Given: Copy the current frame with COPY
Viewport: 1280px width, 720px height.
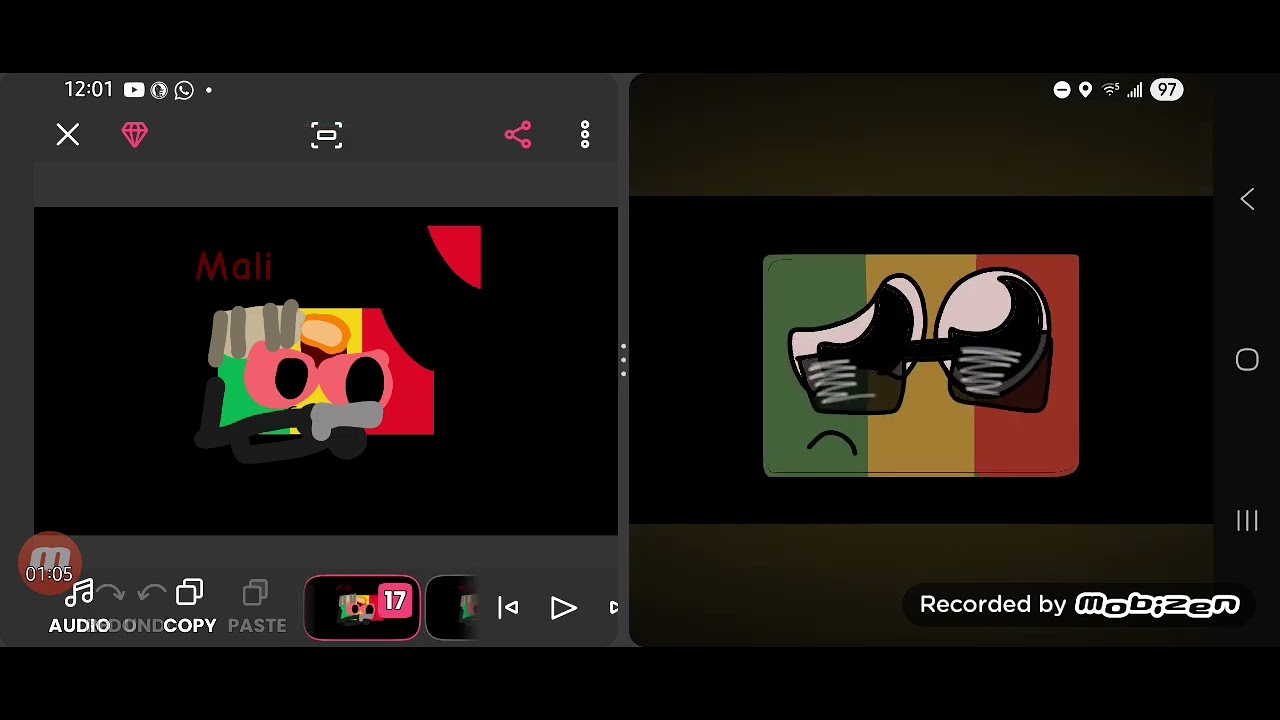Looking at the screenshot, I should tap(190, 607).
